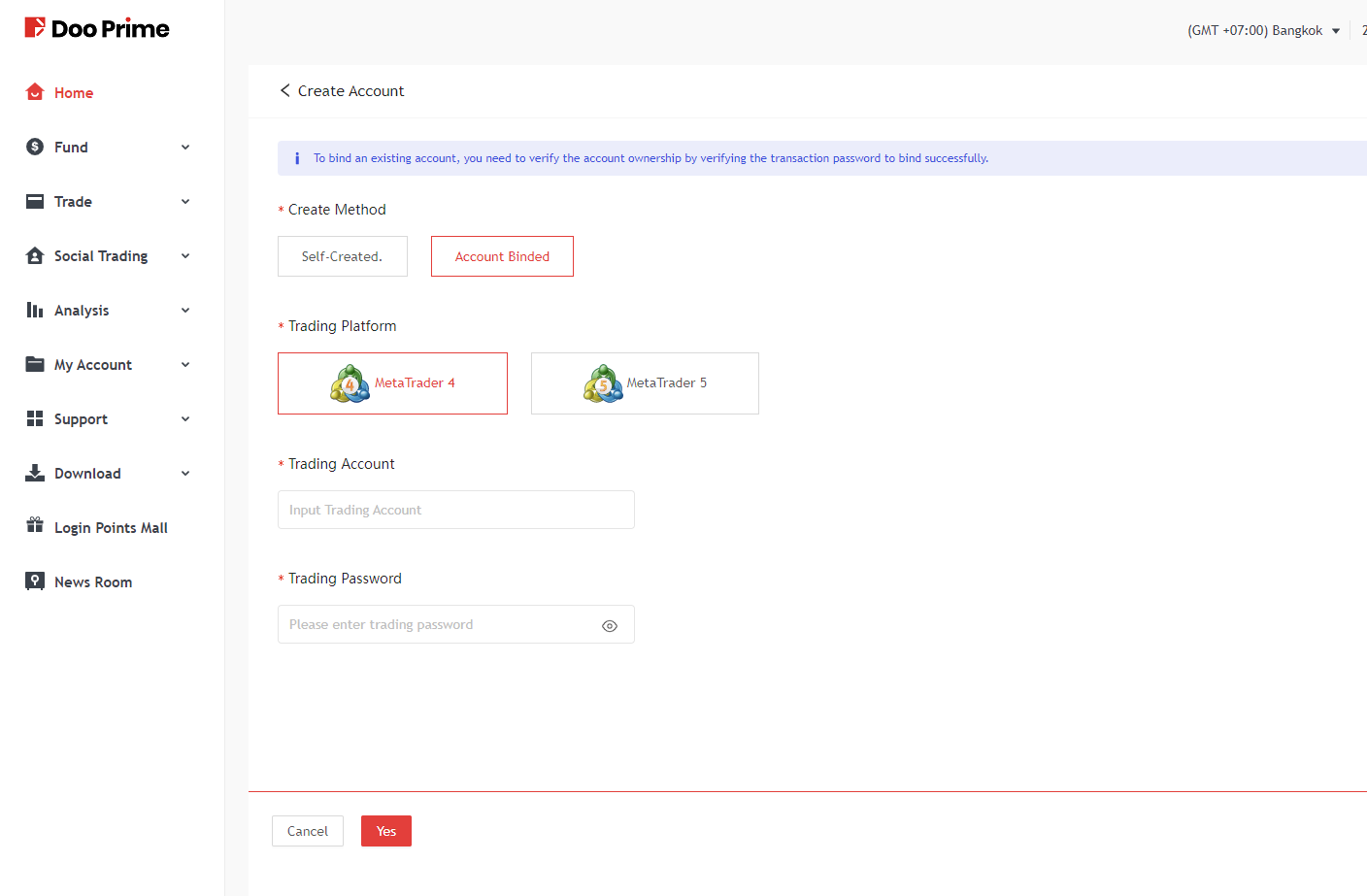Click the Home house icon
Image resolution: width=1367 pixels, height=896 pixels.
[35, 92]
